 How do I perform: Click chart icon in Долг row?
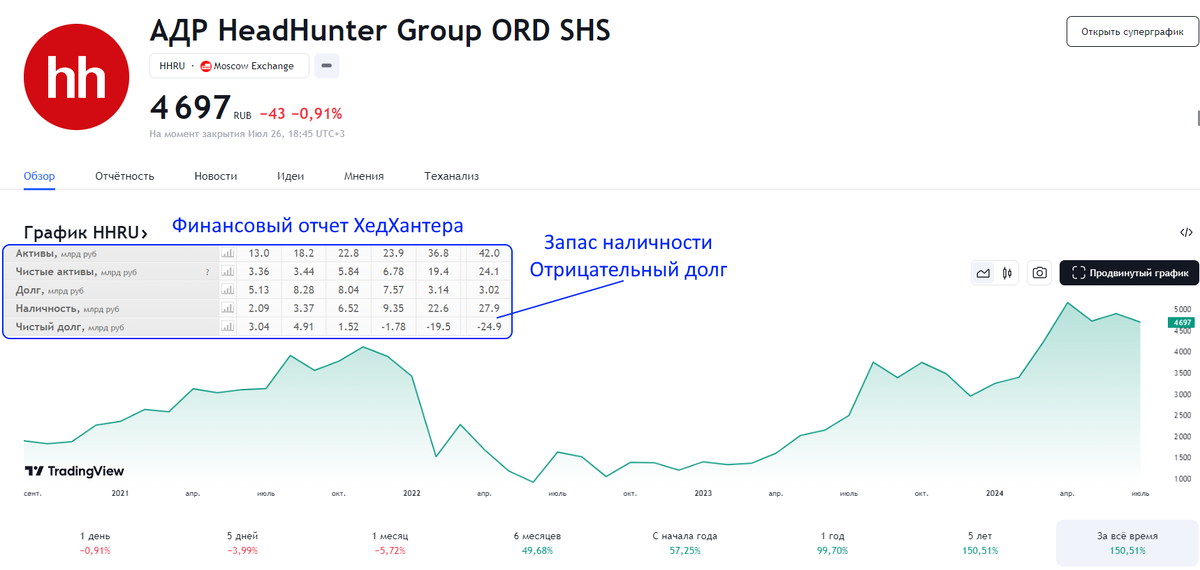point(227,290)
